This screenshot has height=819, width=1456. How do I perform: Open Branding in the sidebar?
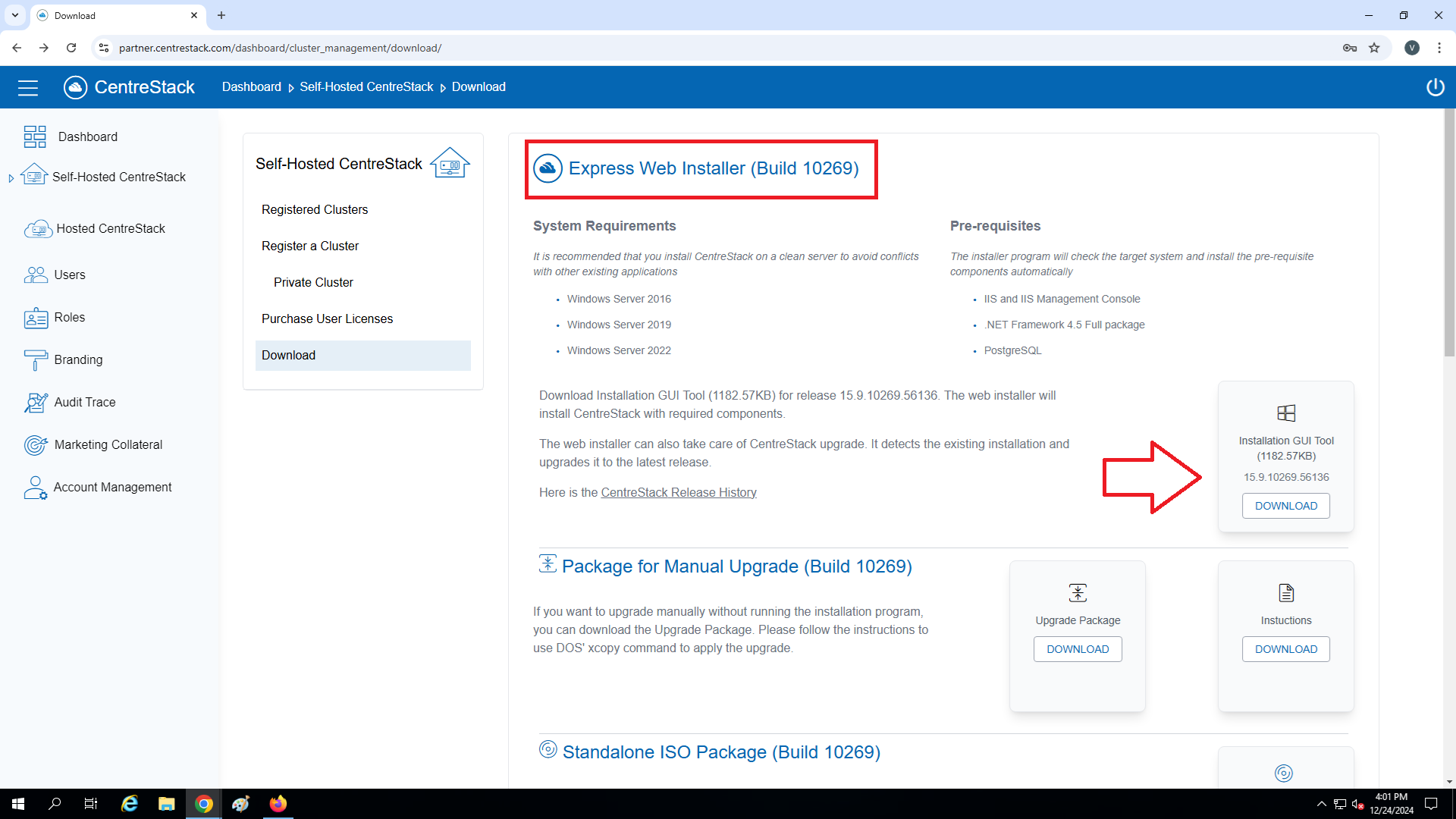(78, 359)
